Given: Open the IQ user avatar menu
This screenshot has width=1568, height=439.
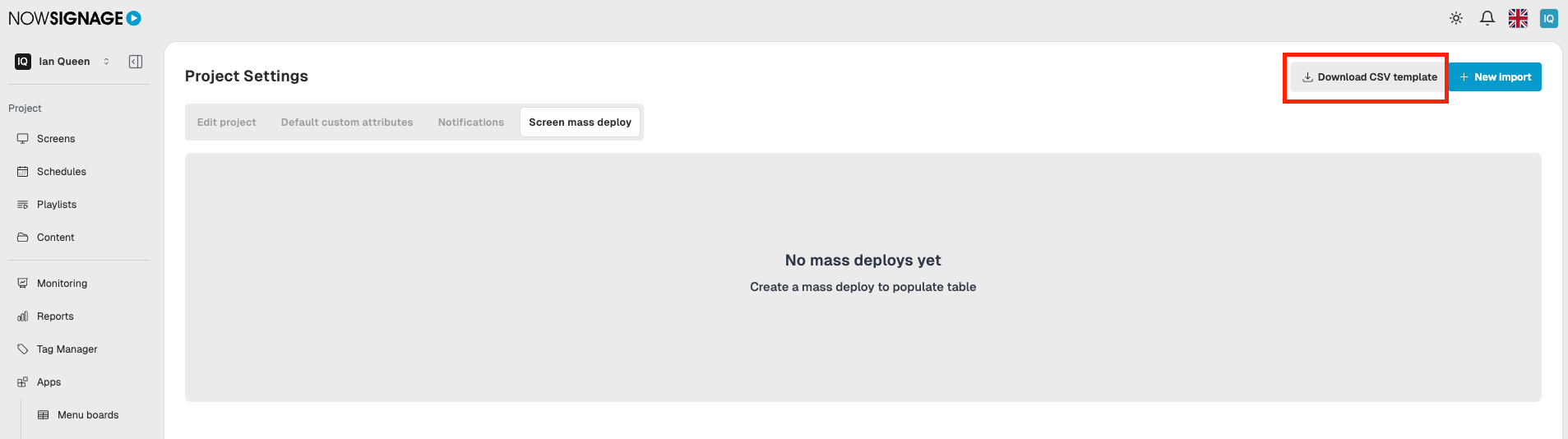Looking at the screenshot, I should click(1549, 18).
